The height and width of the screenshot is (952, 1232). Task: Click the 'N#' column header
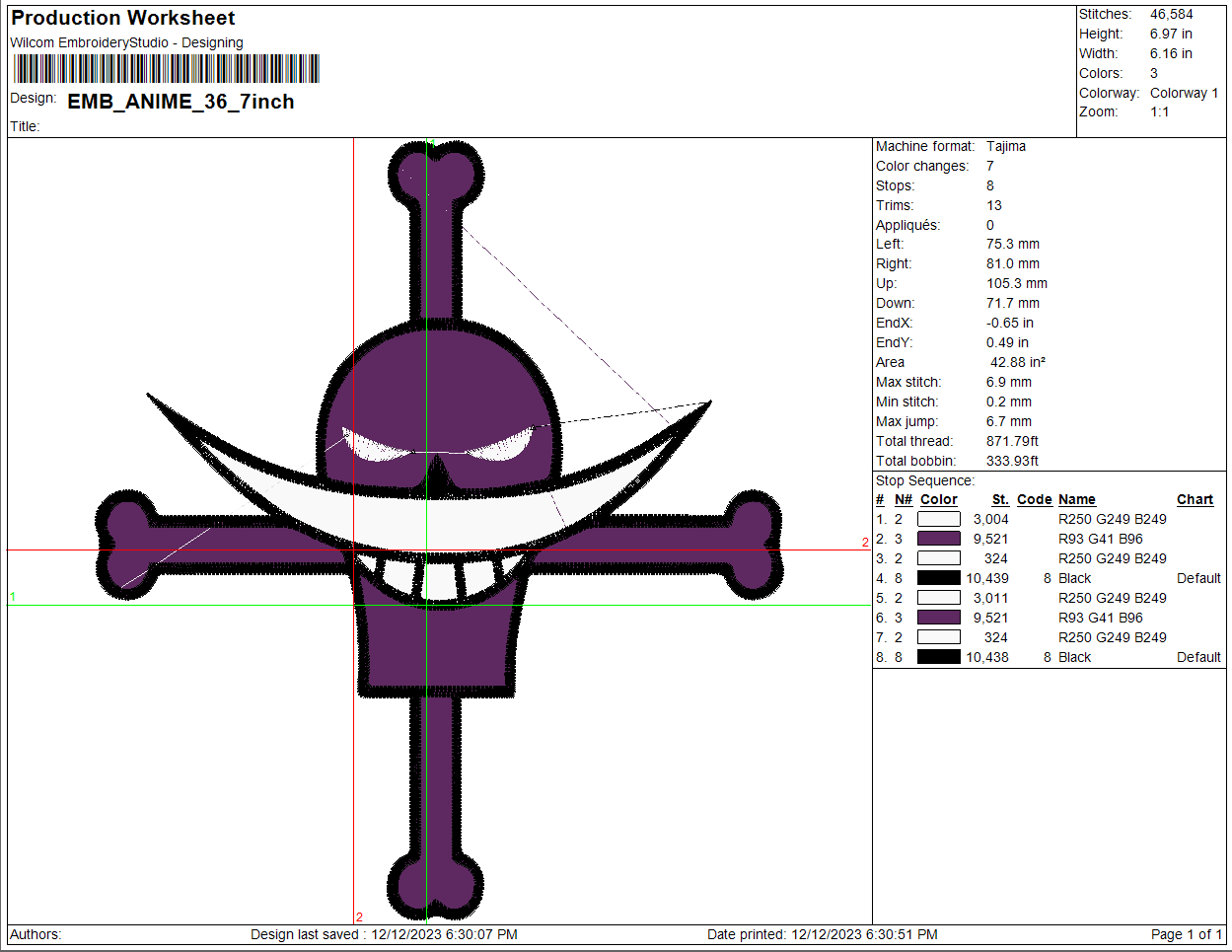904,500
